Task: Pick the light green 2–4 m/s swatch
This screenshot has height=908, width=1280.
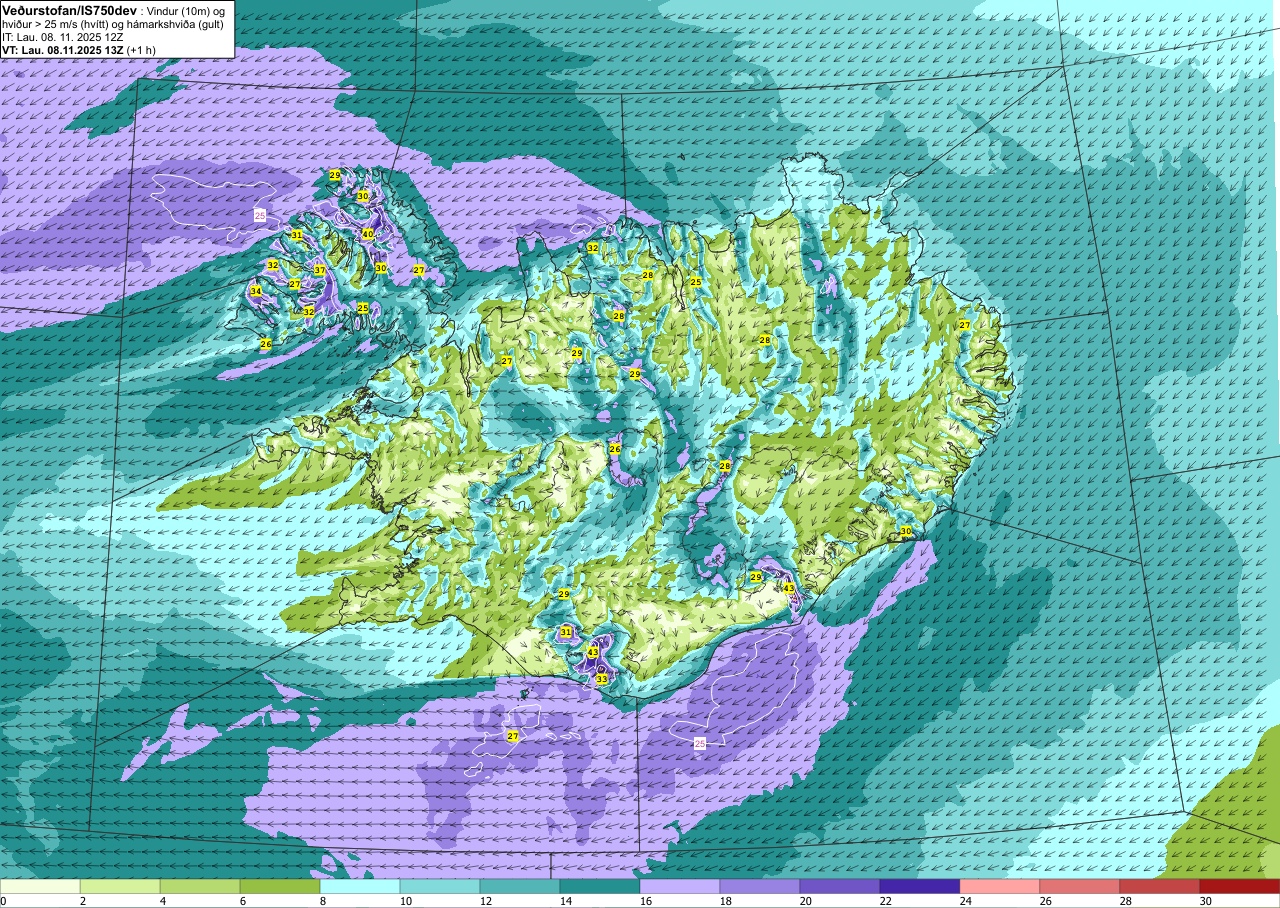Action: click(120, 886)
